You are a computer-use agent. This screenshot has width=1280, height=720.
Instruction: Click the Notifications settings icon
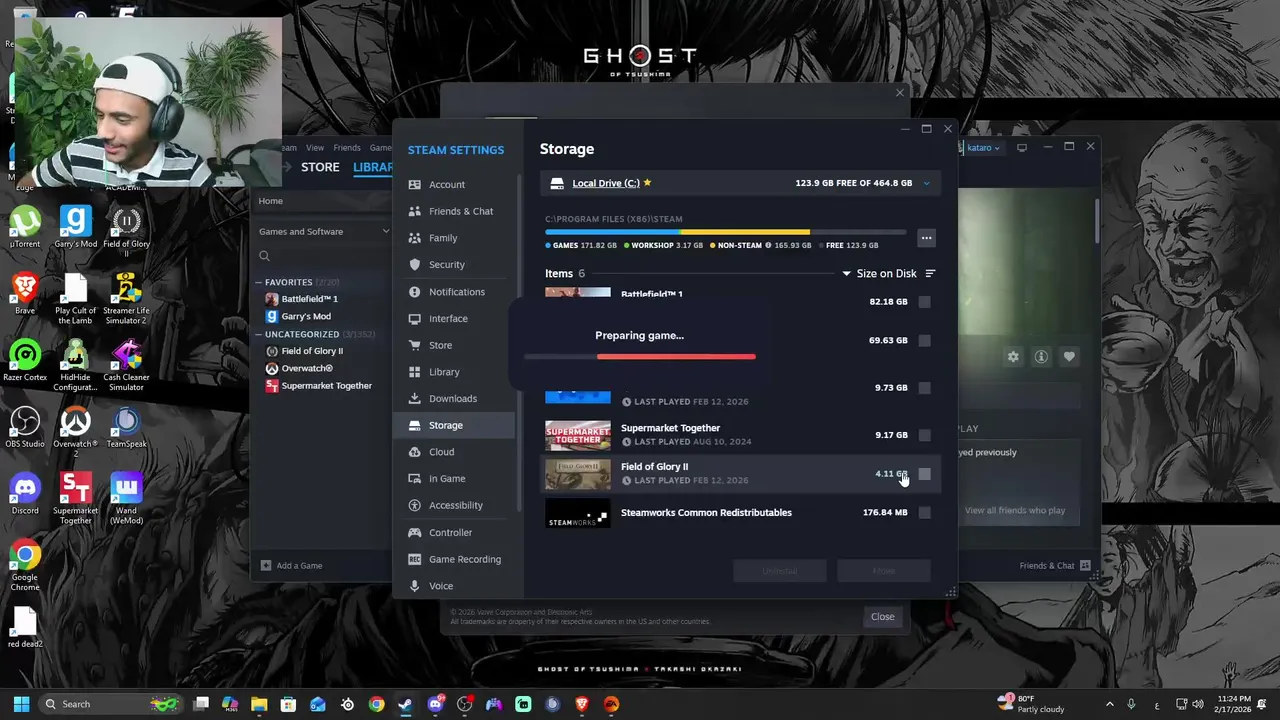(x=414, y=291)
